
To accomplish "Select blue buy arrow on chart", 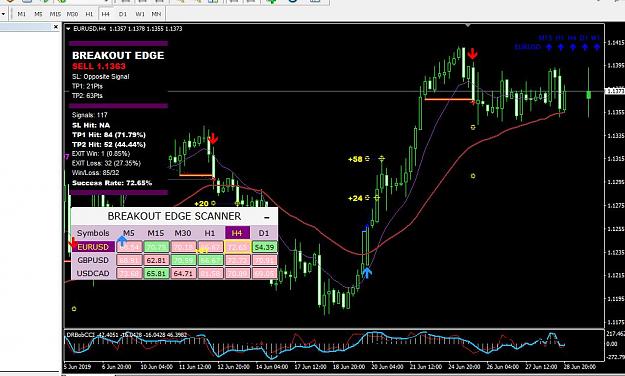I will (x=367, y=273).
